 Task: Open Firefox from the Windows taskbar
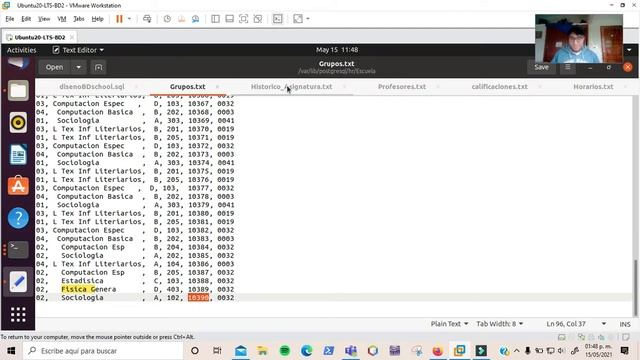click(438, 351)
